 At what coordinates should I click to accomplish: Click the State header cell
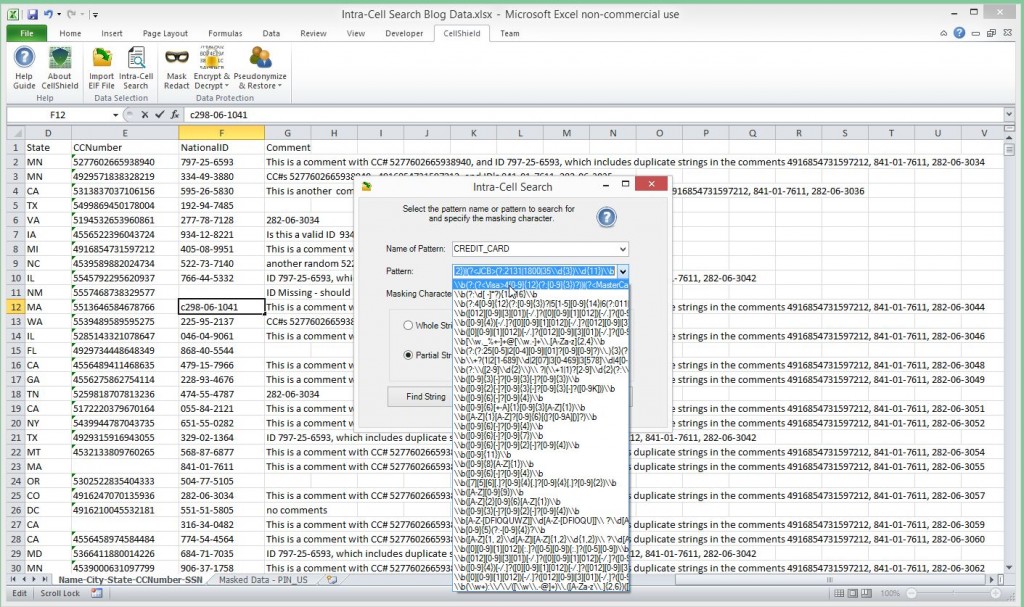pos(48,148)
